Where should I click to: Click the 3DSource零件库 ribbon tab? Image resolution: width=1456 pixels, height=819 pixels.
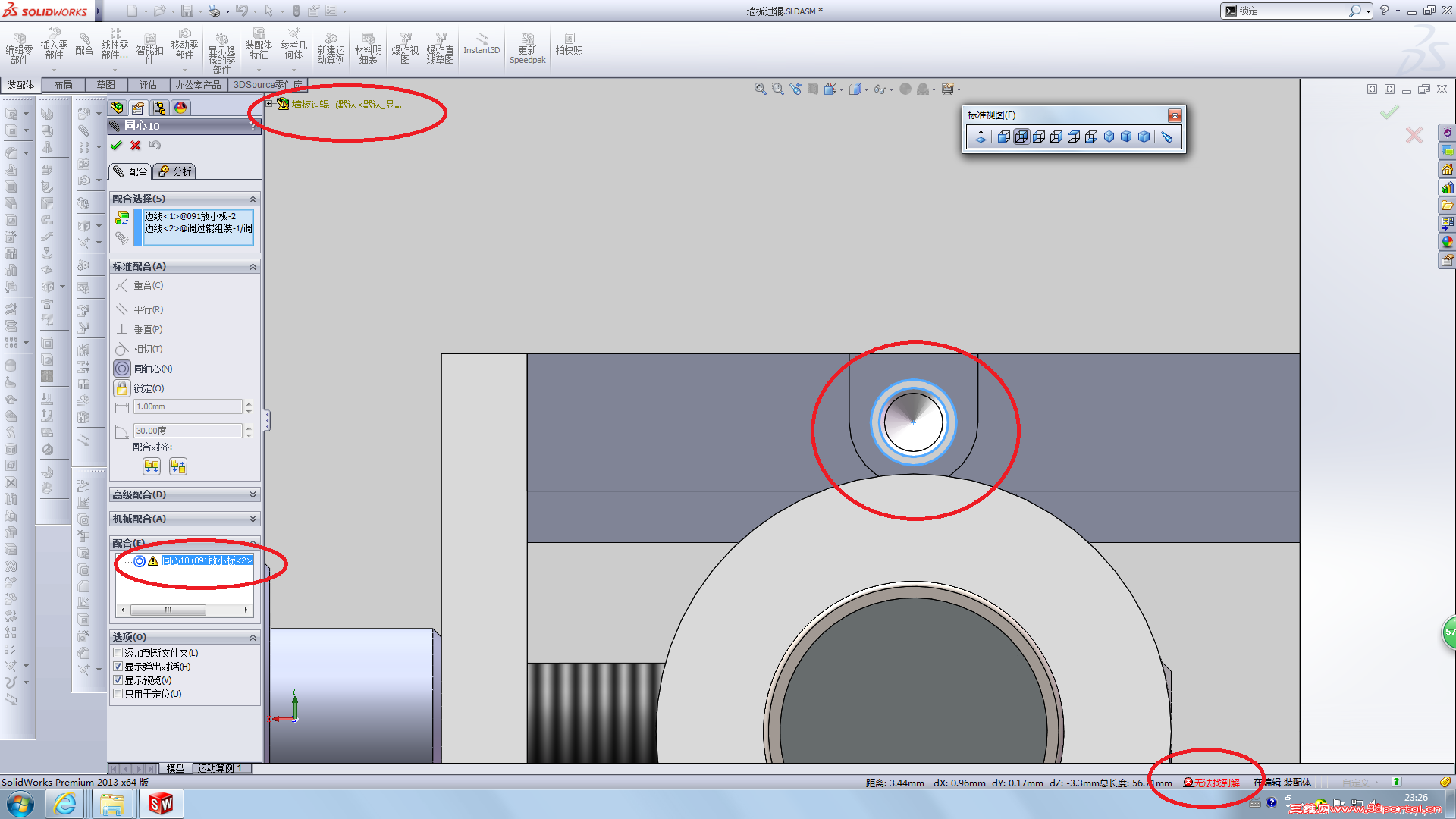268,85
